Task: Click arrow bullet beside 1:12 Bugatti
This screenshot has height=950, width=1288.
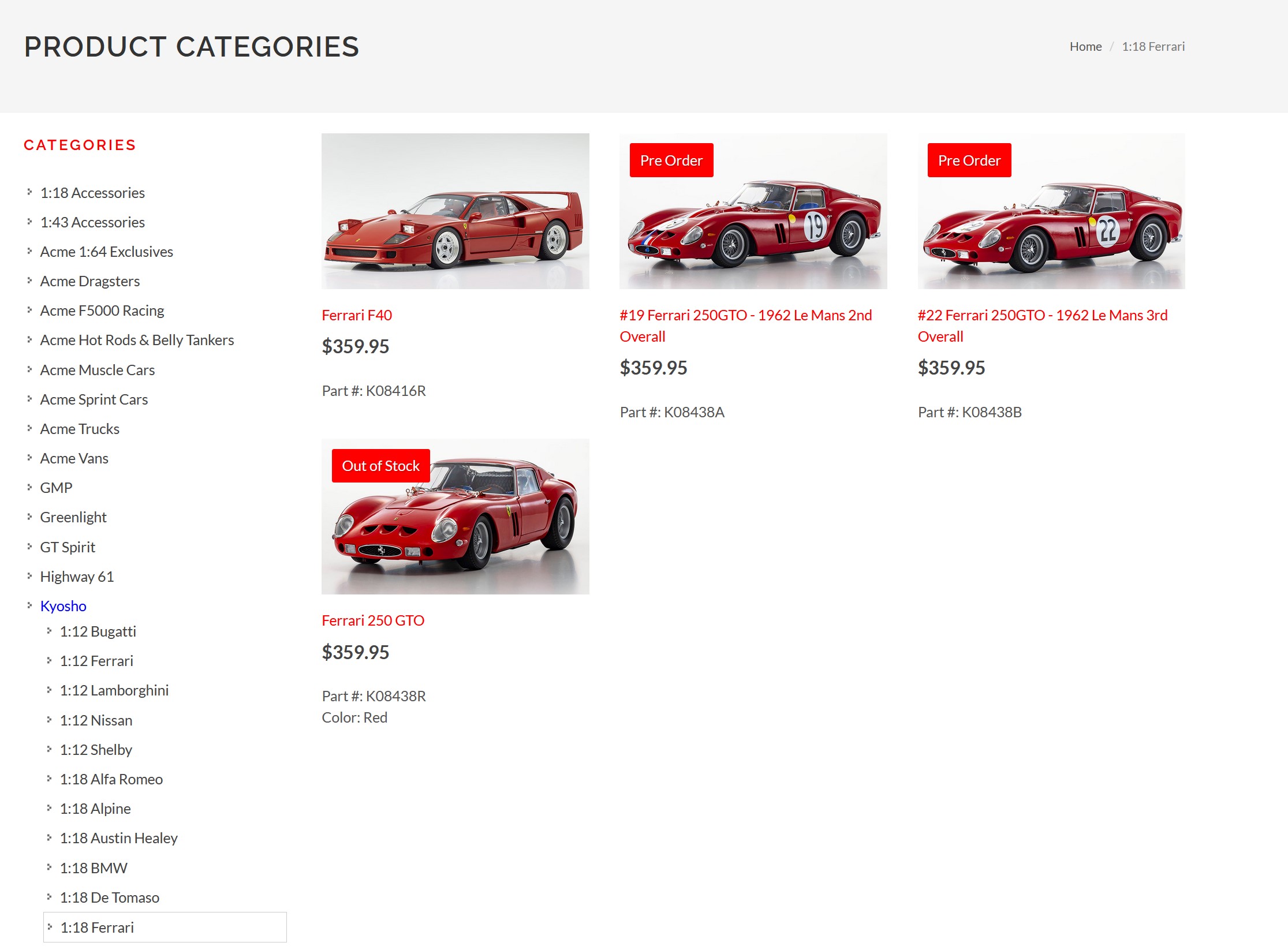Action: [x=49, y=631]
